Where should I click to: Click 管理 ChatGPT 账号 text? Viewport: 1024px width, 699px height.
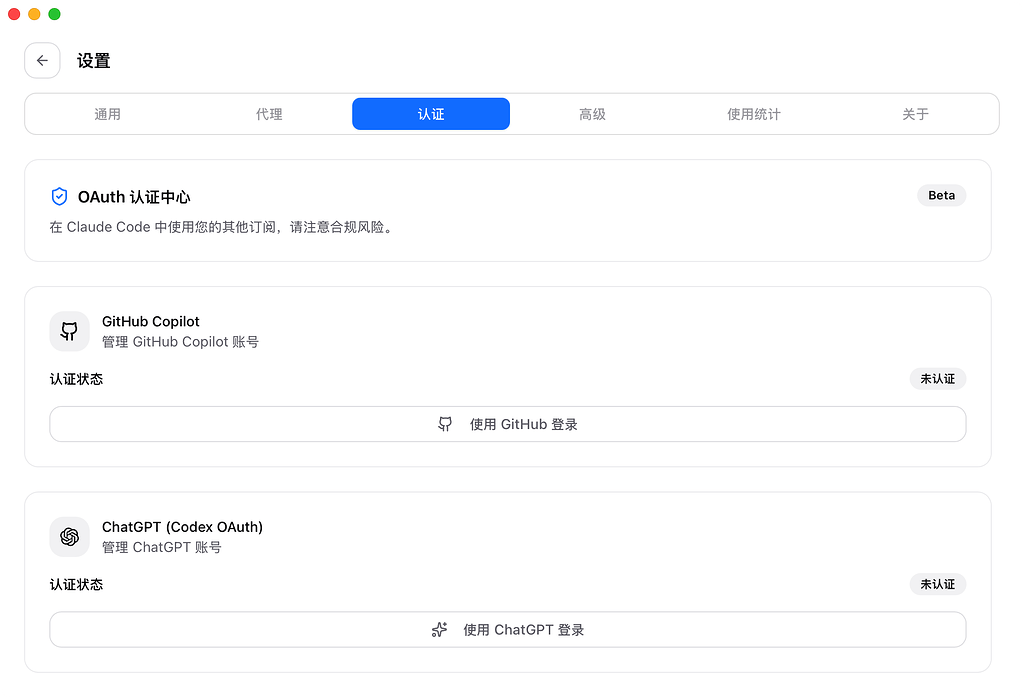[162, 547]
